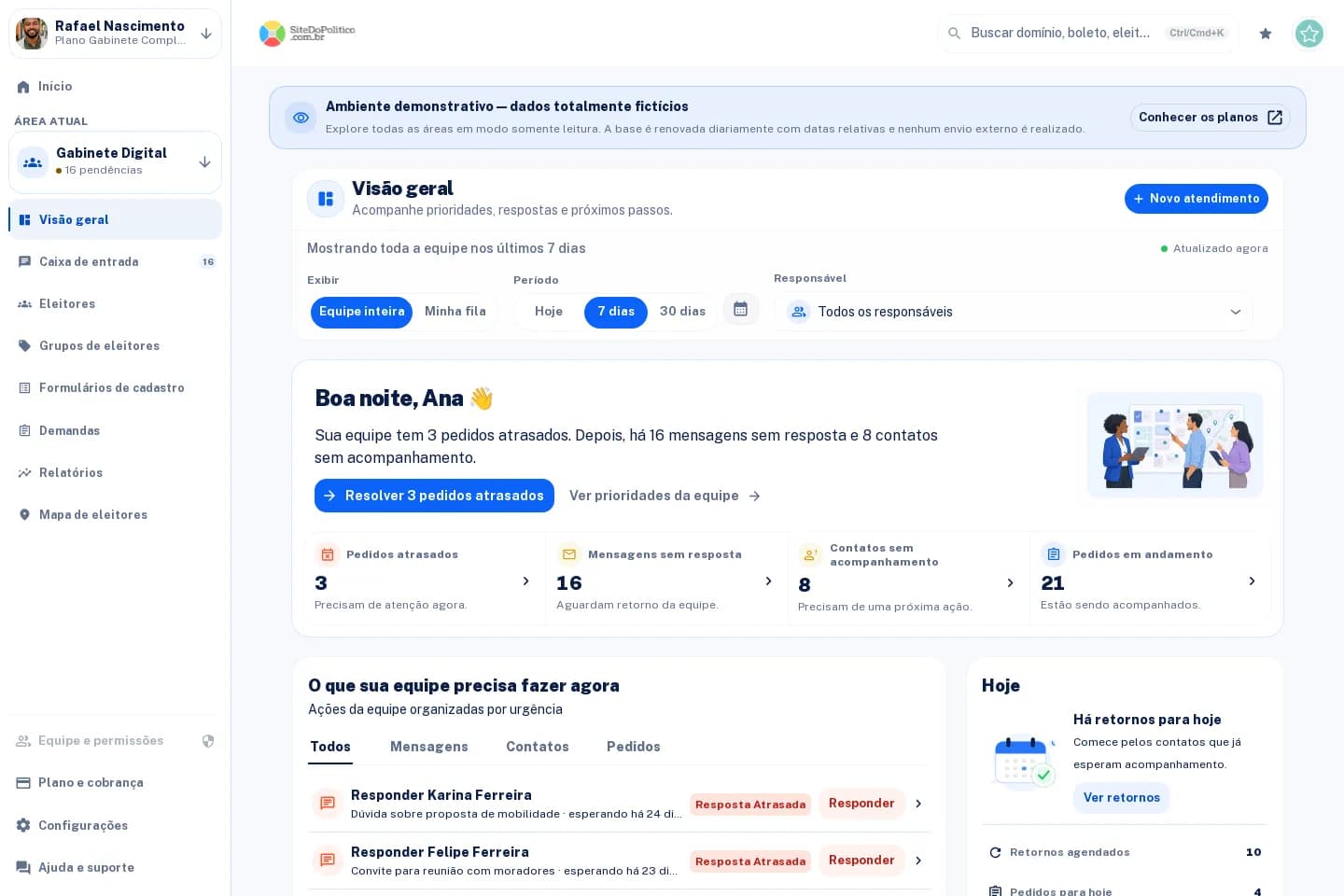Click the eye icon in demo banner

(301, 118)
